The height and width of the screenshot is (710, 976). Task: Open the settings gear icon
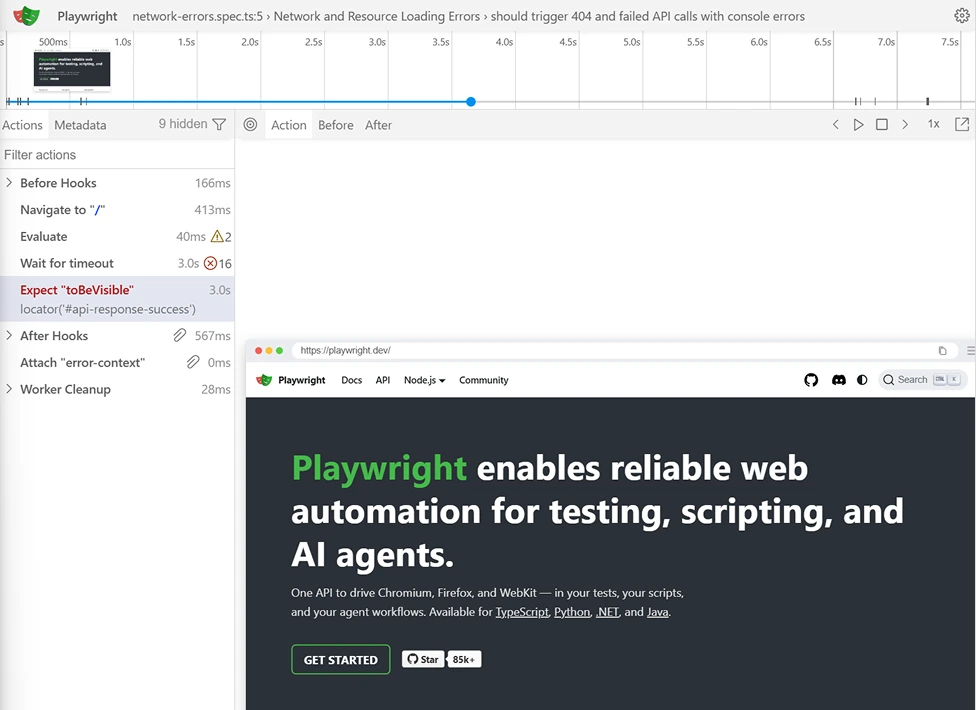coord(962,16)
